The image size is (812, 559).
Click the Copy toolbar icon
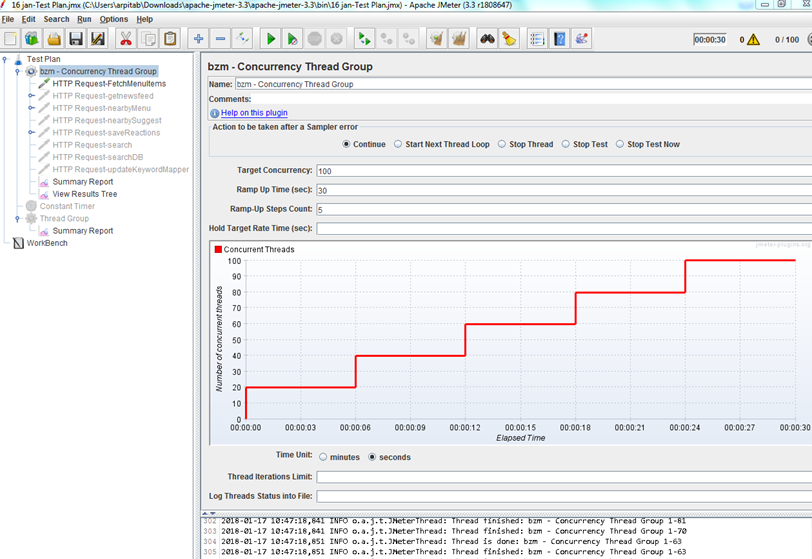(148, 39)
